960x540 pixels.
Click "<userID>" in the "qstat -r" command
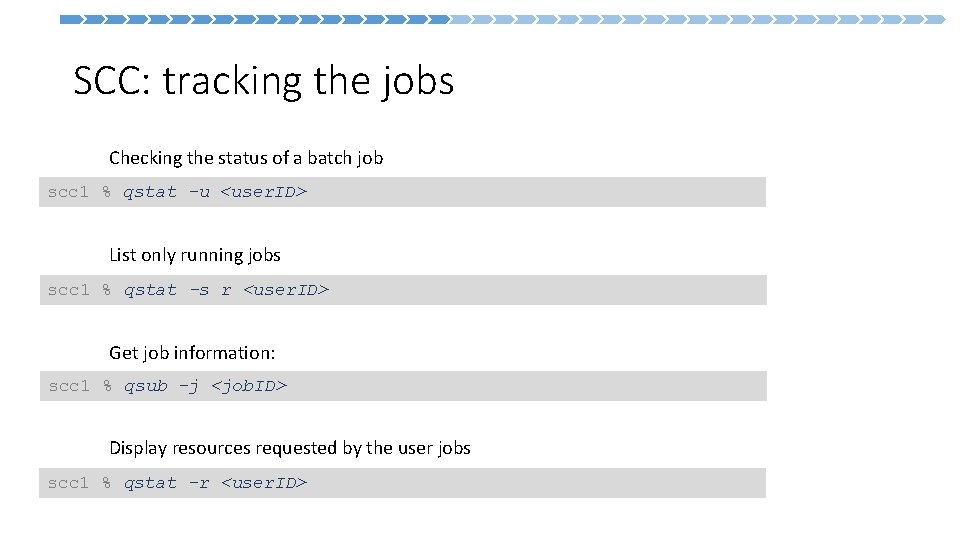click(263, 483)
